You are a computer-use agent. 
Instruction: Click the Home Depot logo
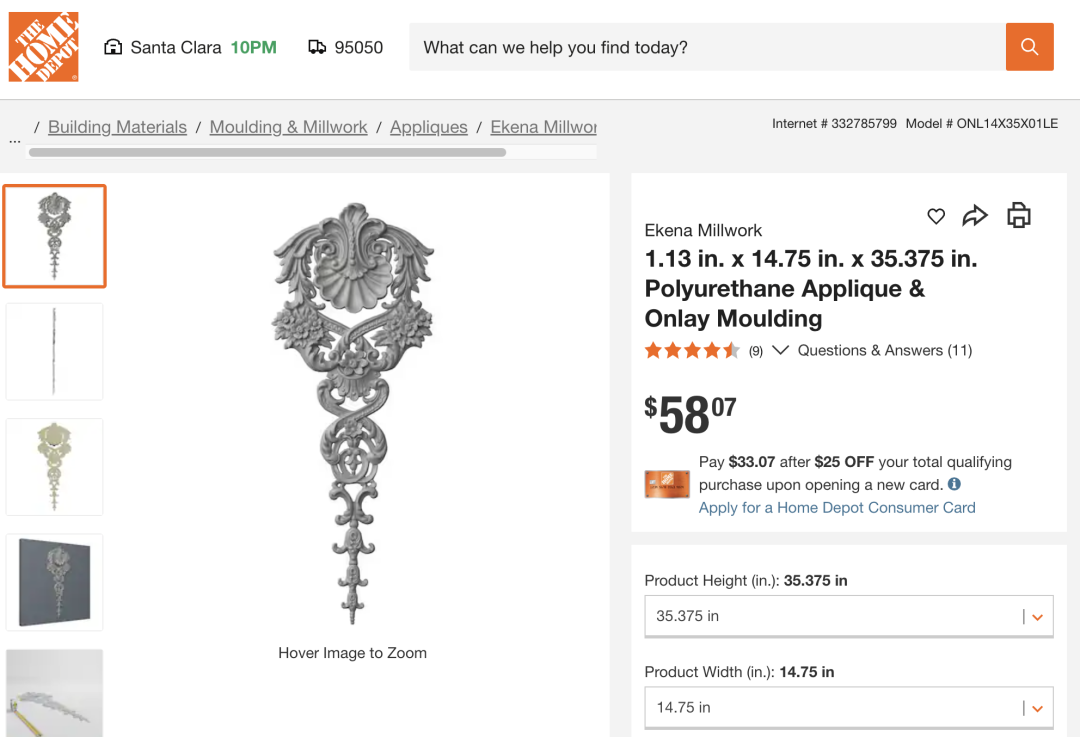pyautogui.click(x=44, y=47)
